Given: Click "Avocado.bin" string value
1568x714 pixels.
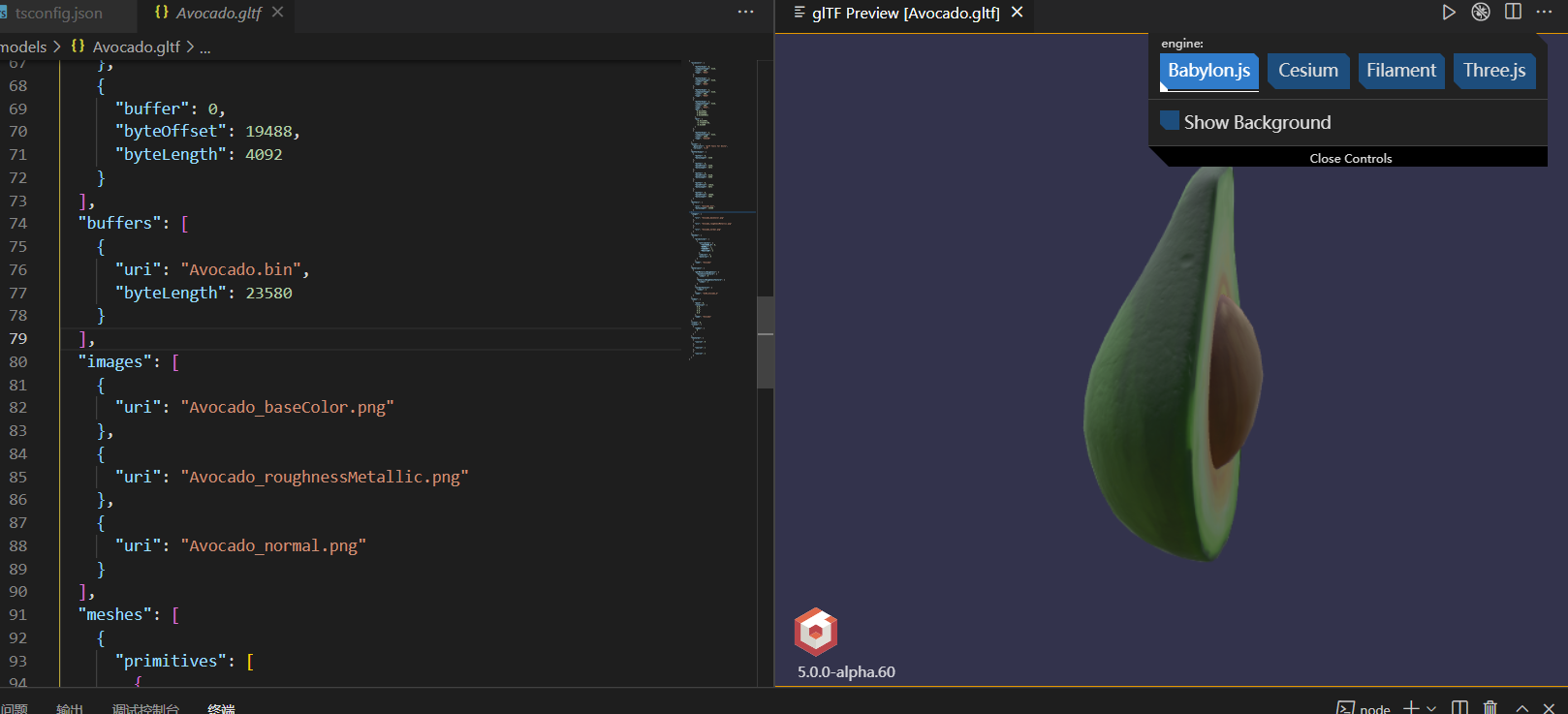Looking at the screenshot, I should [240, 269].
